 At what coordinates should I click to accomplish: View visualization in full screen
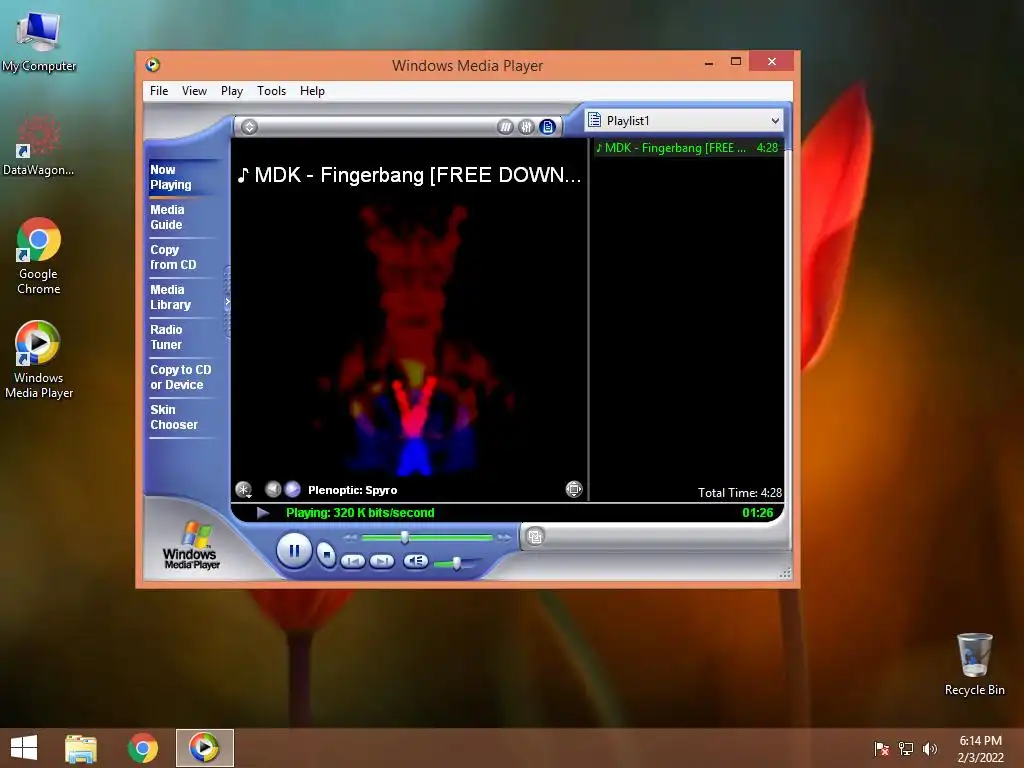[573, 488]
